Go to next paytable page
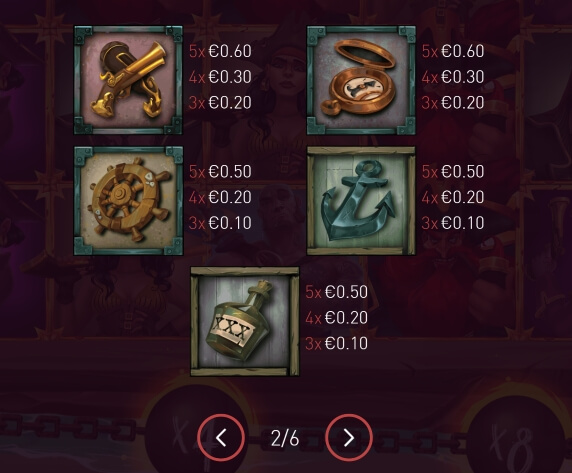 pos(349,437)
